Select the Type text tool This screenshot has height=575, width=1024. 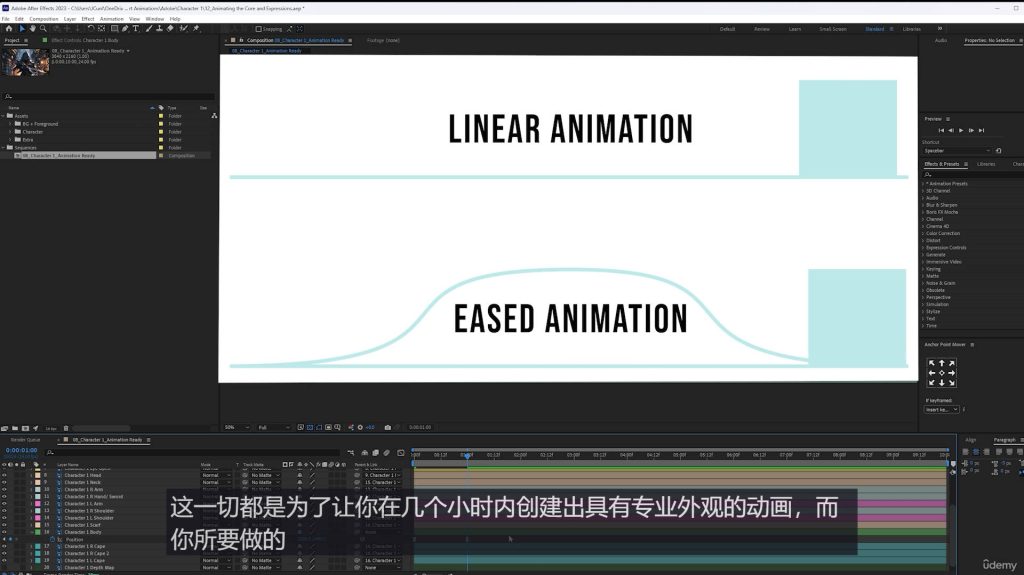136,29
